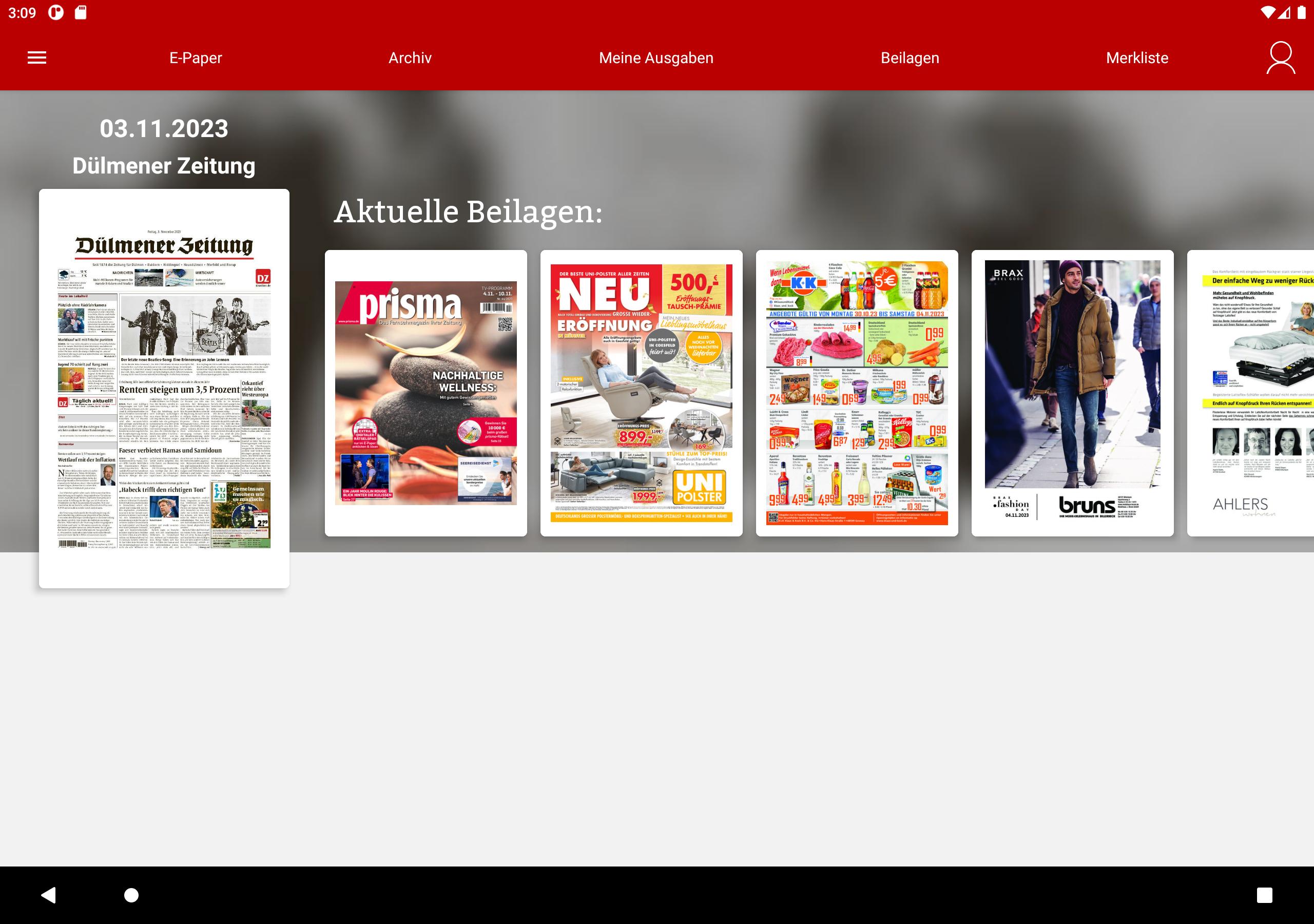
Task: Open the Merkliste tab
Action: tap(1137, 58)
